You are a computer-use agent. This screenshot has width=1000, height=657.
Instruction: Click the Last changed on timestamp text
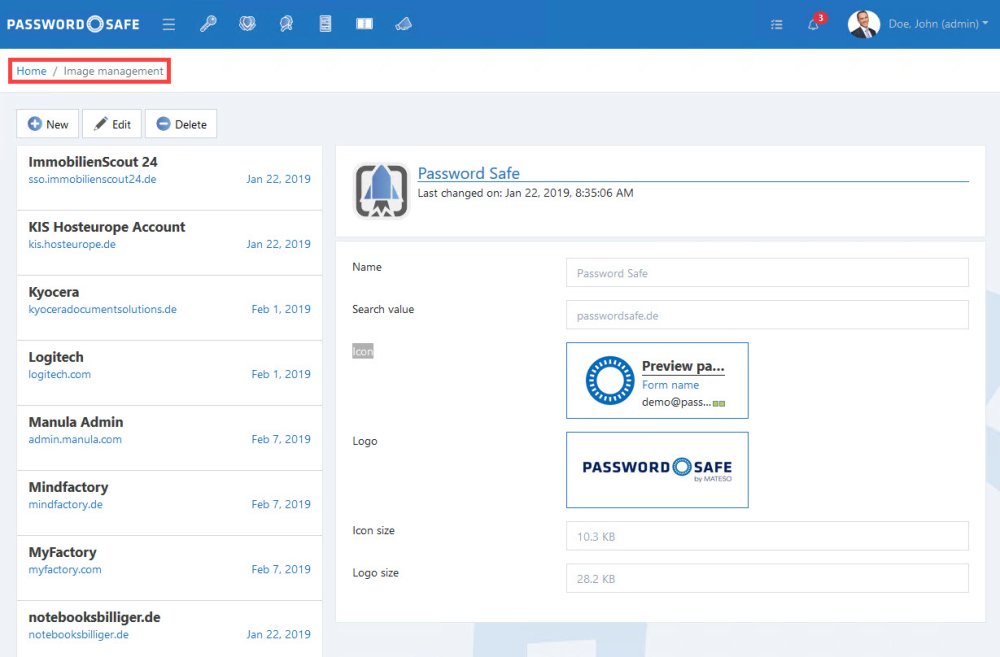pos(526,193)
